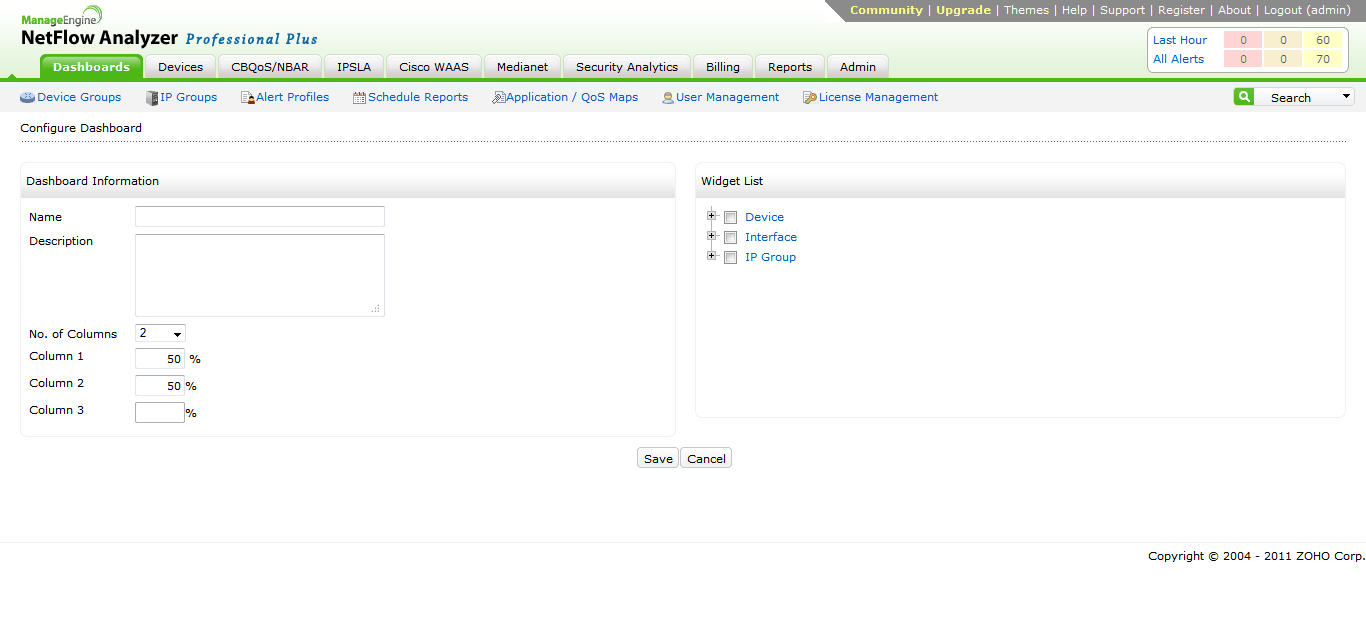
Task: Click the Save button
Action: coord(658,458)
